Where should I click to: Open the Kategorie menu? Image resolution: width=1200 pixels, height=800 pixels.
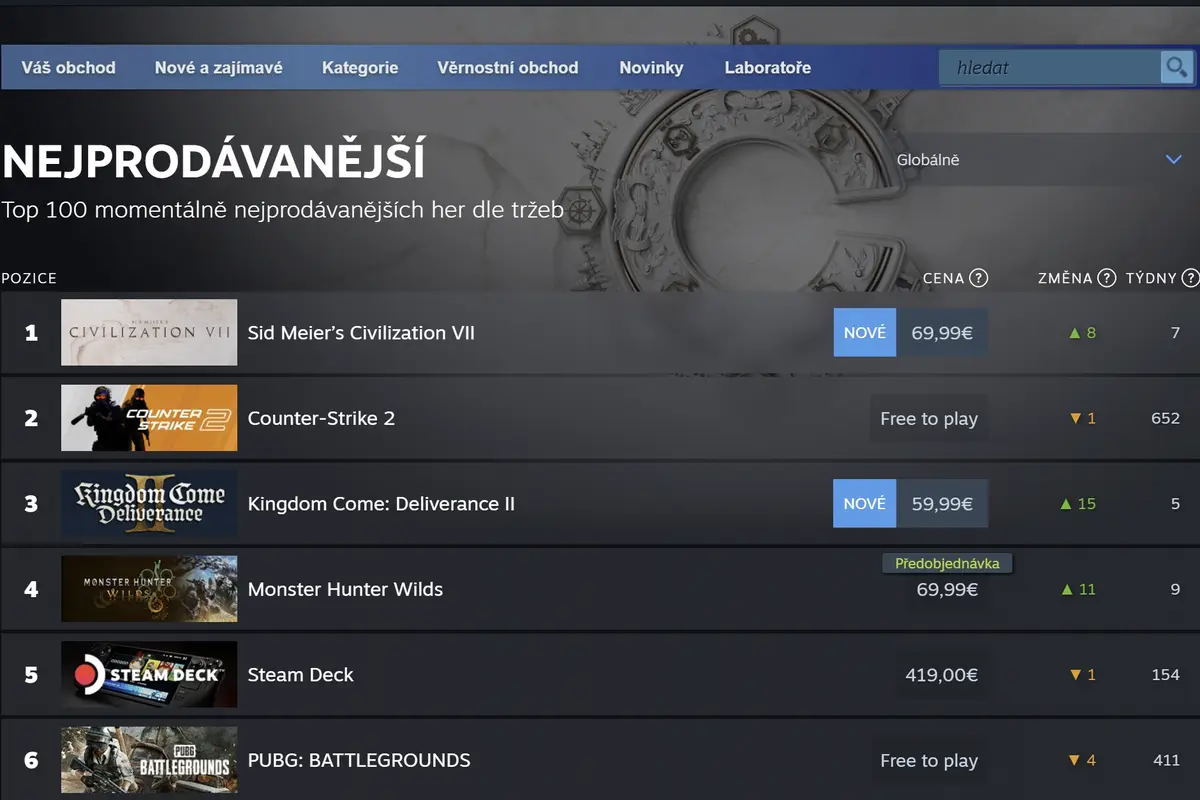click(360, 68)
